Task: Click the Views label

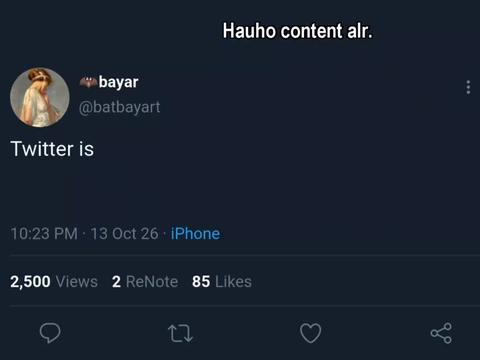Action: click(77, 282)
